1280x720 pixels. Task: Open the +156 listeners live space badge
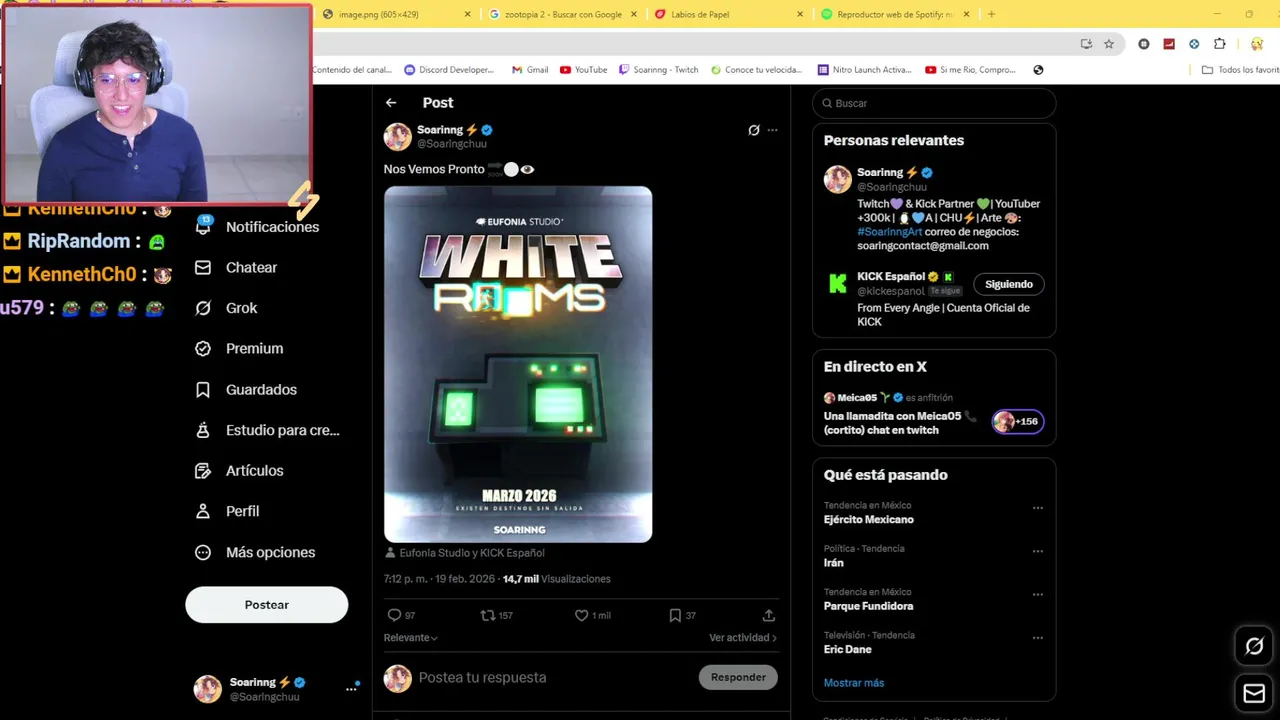(x=1018, y=422)
